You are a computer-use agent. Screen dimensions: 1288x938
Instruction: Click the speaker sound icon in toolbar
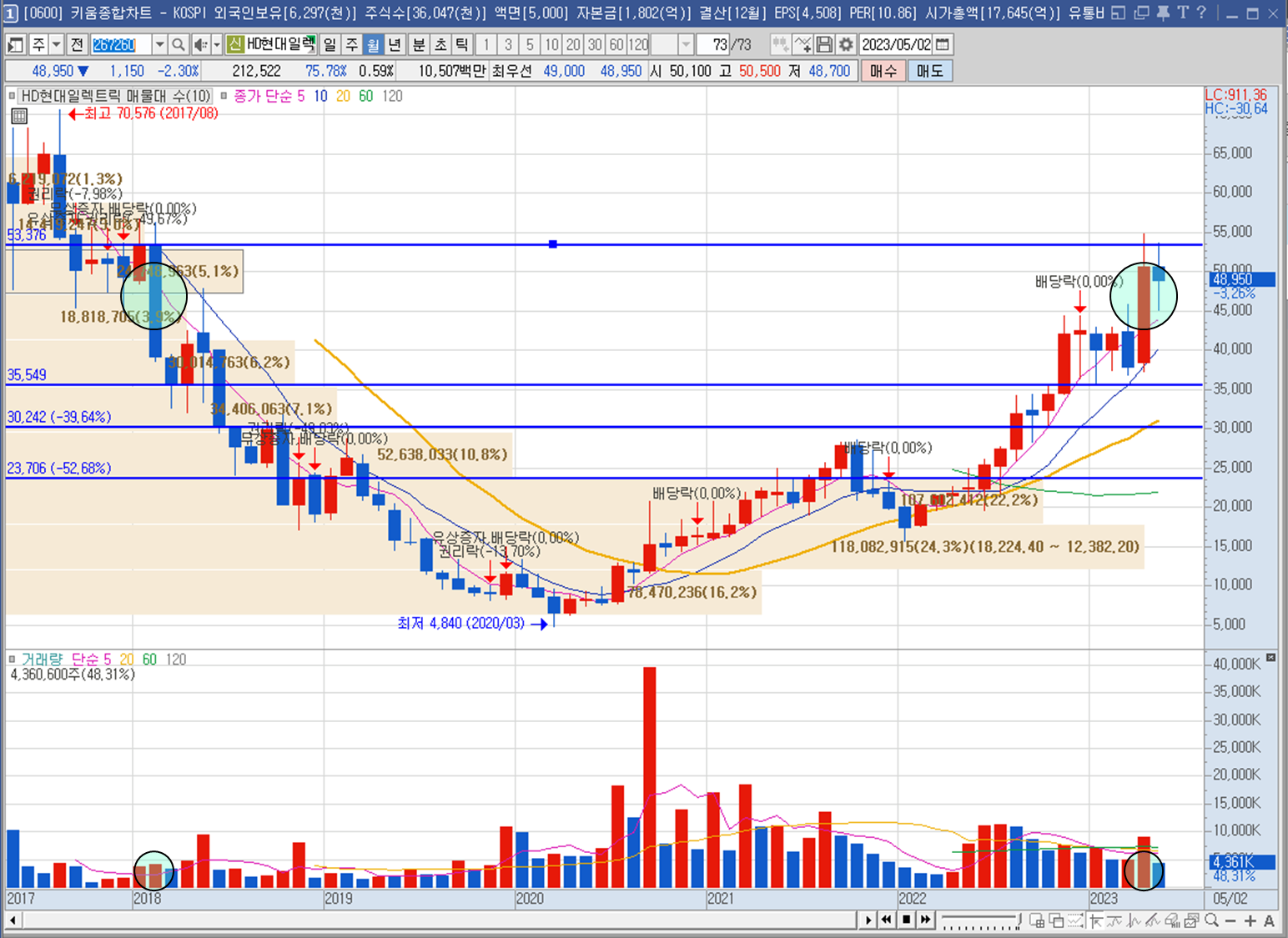(200, 45)
